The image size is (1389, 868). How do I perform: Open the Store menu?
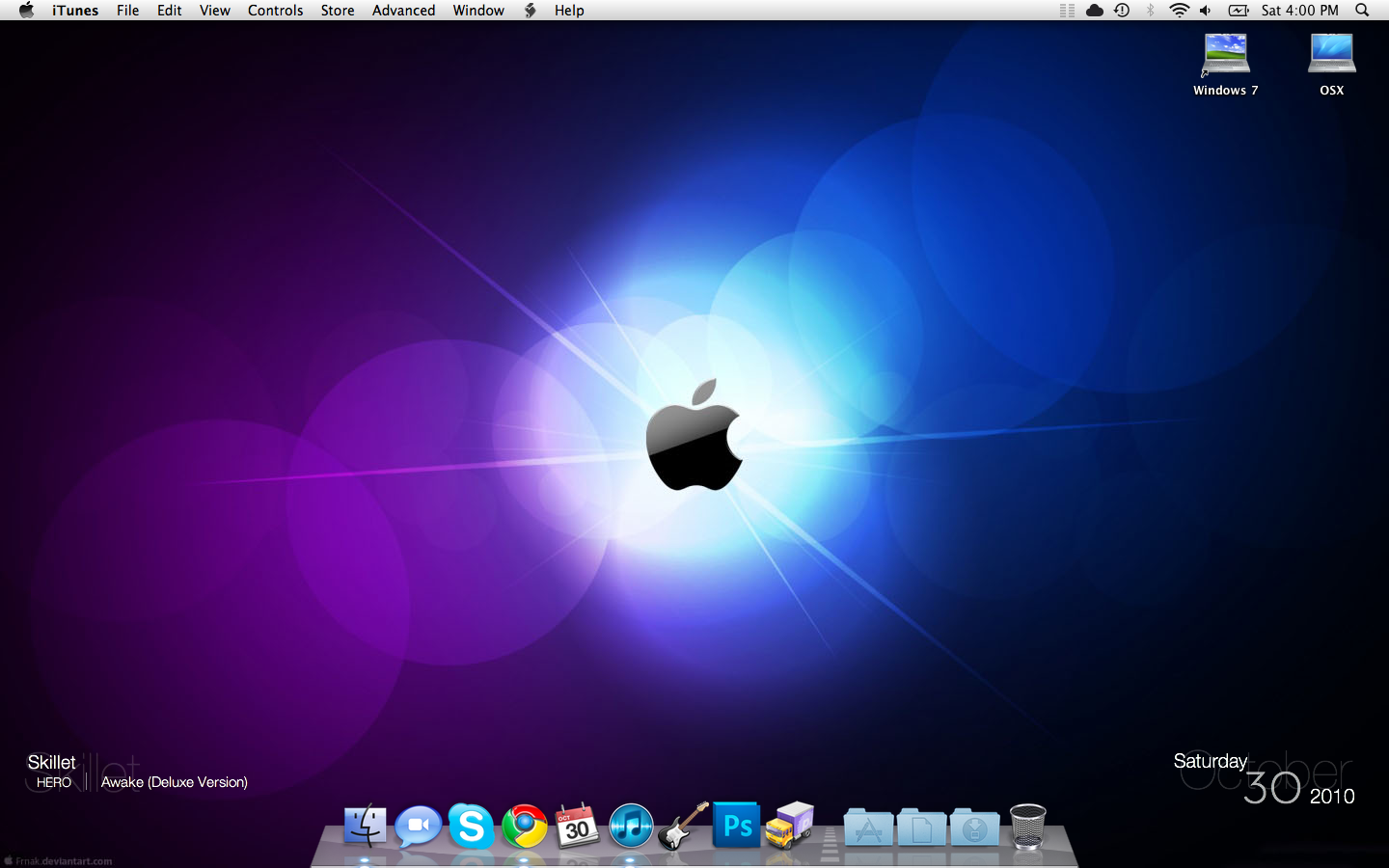pos(338,10)
